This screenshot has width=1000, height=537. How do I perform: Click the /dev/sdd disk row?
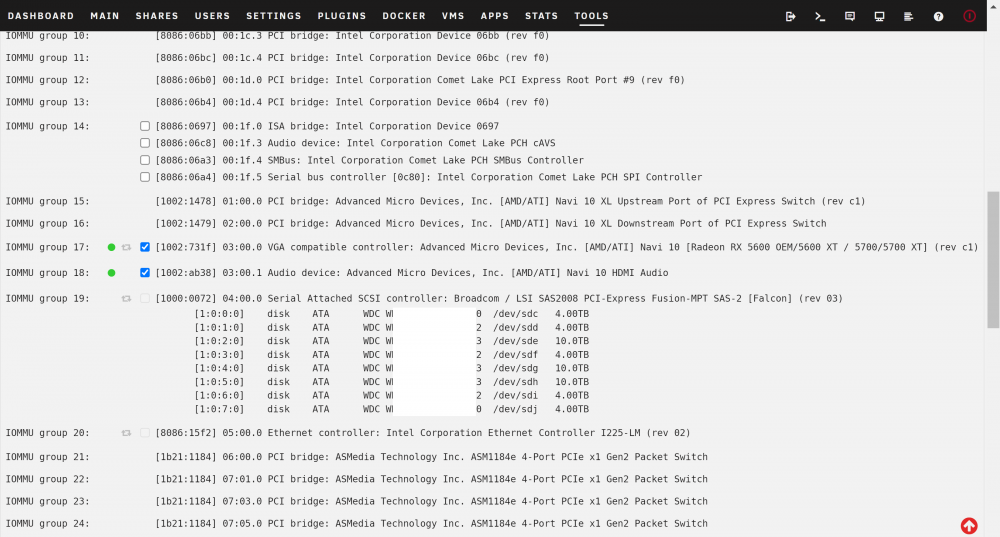pyautogui.click(x=392, y=328)
